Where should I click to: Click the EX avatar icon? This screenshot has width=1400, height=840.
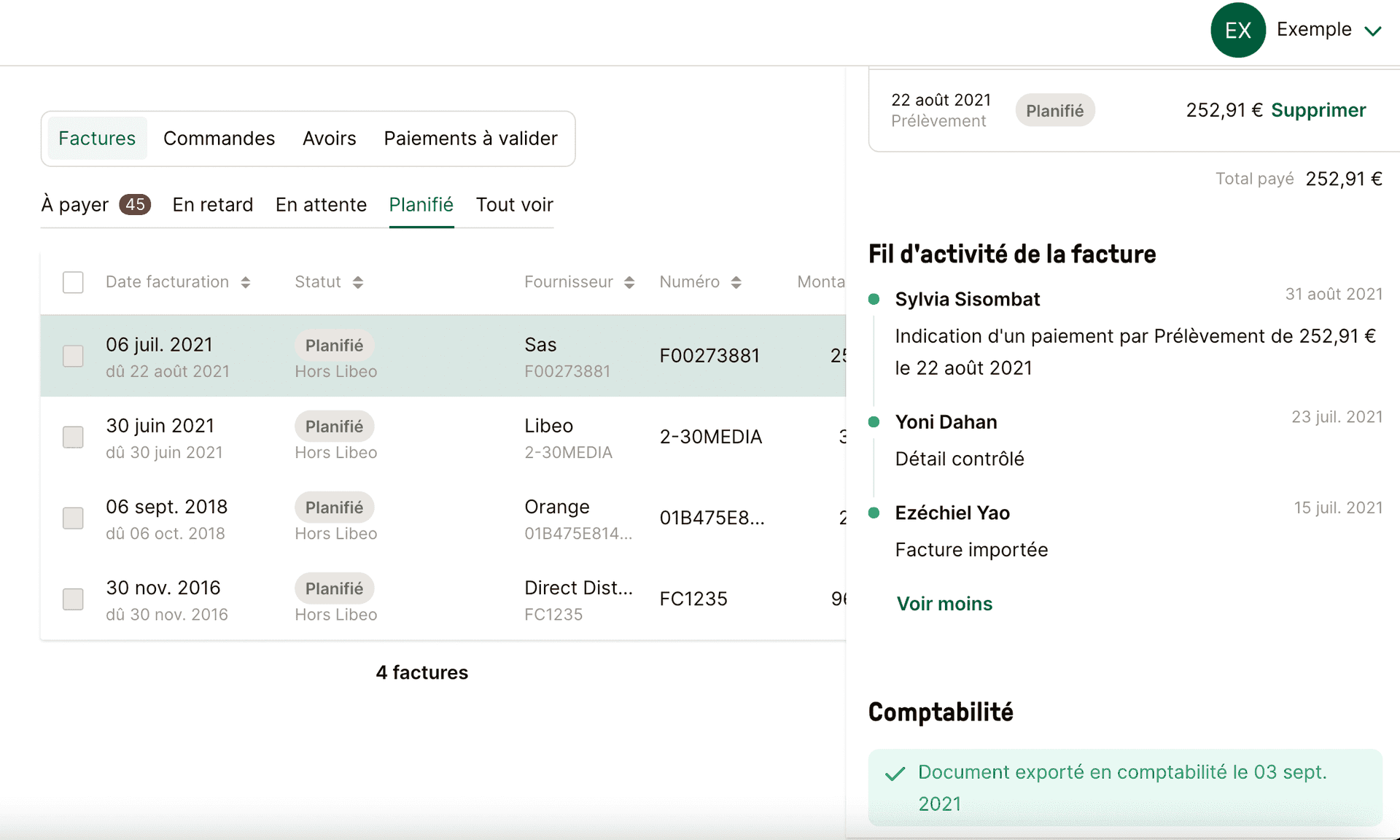pos(1237,30)
